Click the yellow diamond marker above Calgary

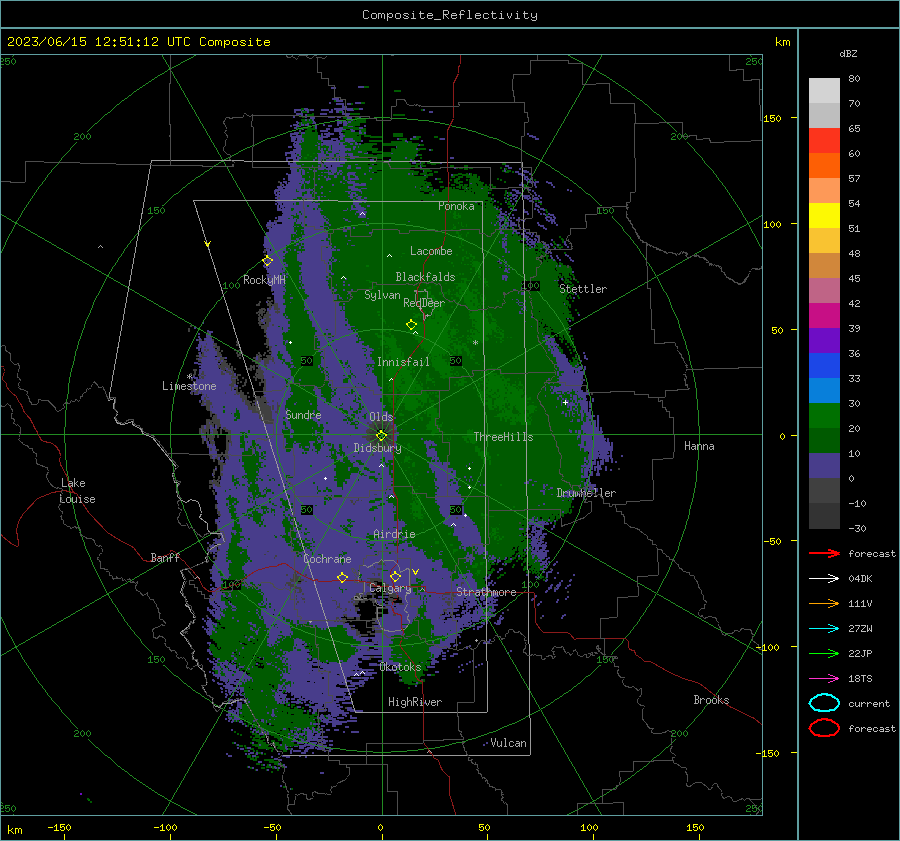click(x=395, y=576)
